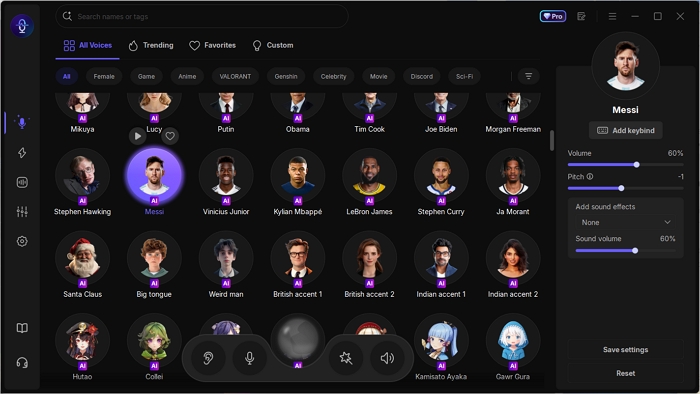Select the Collei voice

(x=154, y=347)
